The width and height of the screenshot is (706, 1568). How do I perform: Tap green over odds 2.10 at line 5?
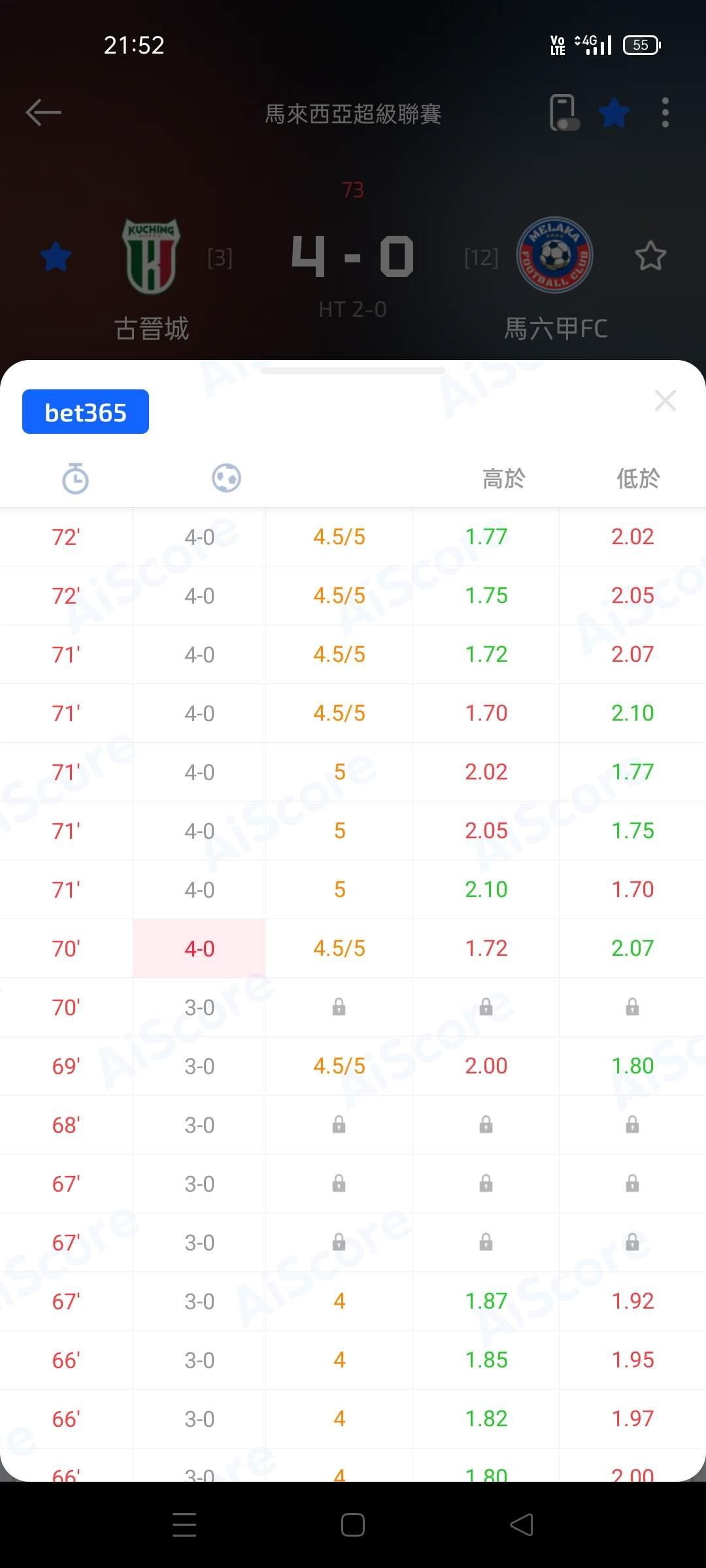pyautogui.click(x=486, y=889)
